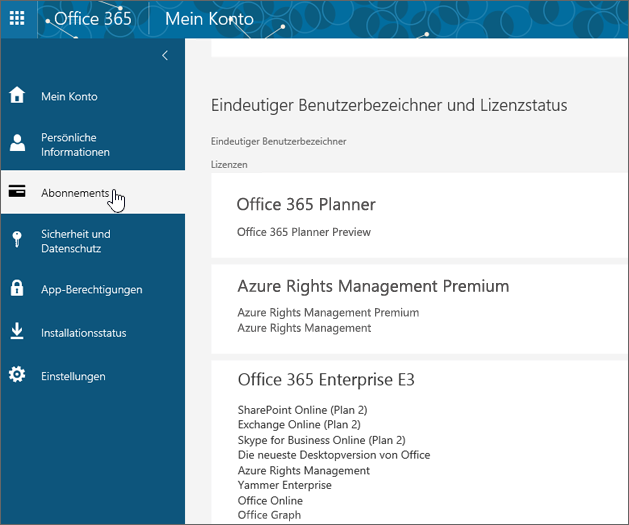Click the person icon for Persönliche Informationen

tap(17, 143)
